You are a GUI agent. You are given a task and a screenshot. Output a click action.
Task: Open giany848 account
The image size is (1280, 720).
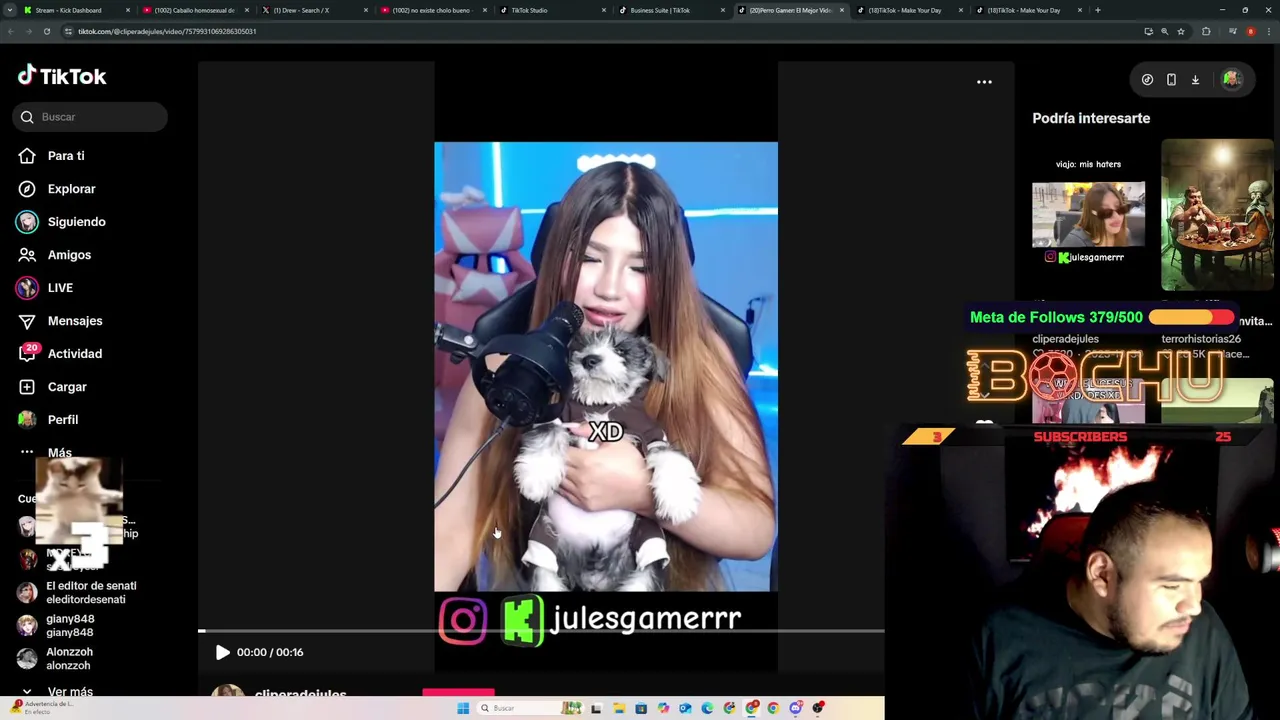pyautogui.click(x=58, y=626)
